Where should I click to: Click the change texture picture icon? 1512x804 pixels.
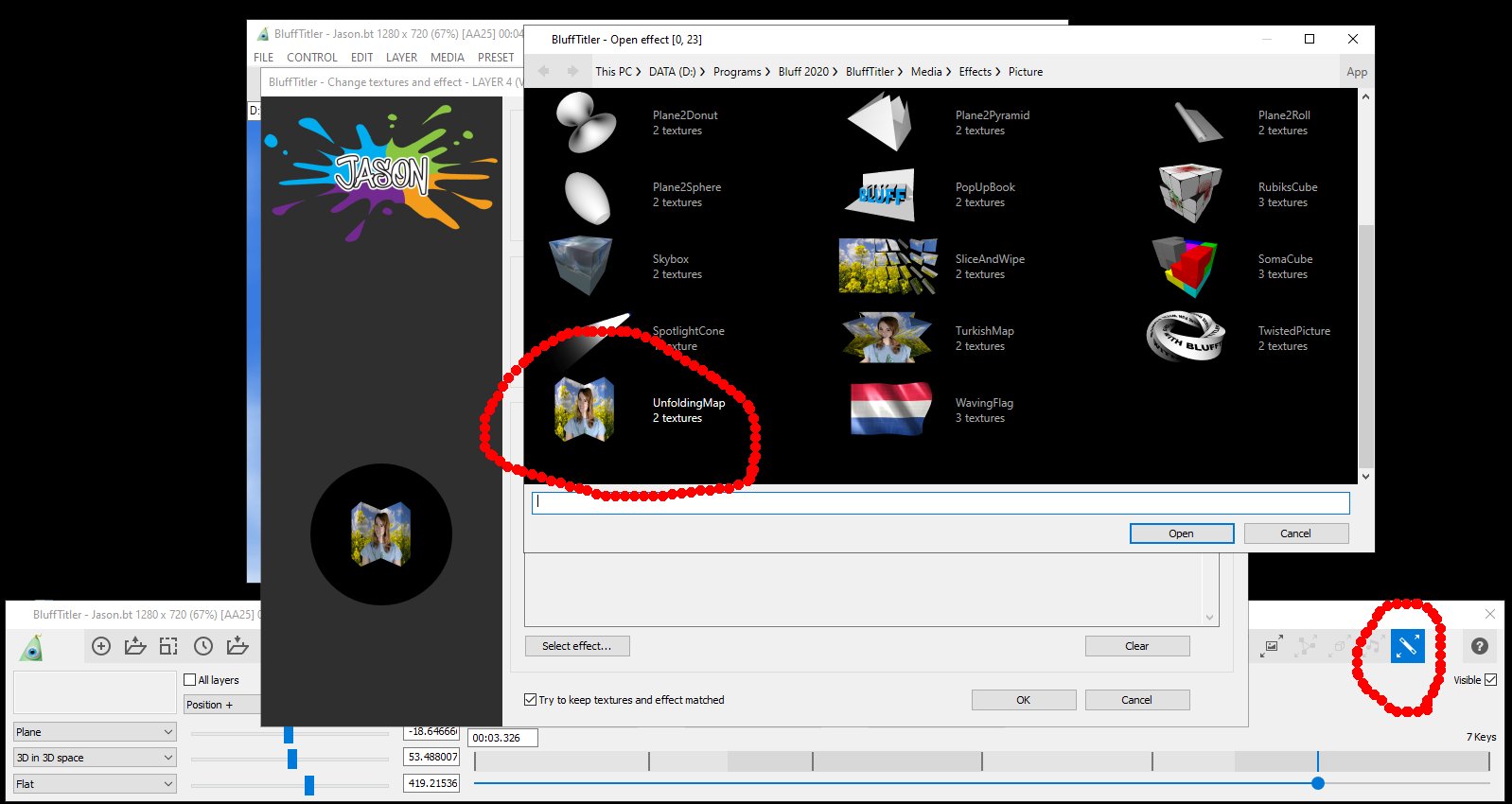[x=1272, y=646]
